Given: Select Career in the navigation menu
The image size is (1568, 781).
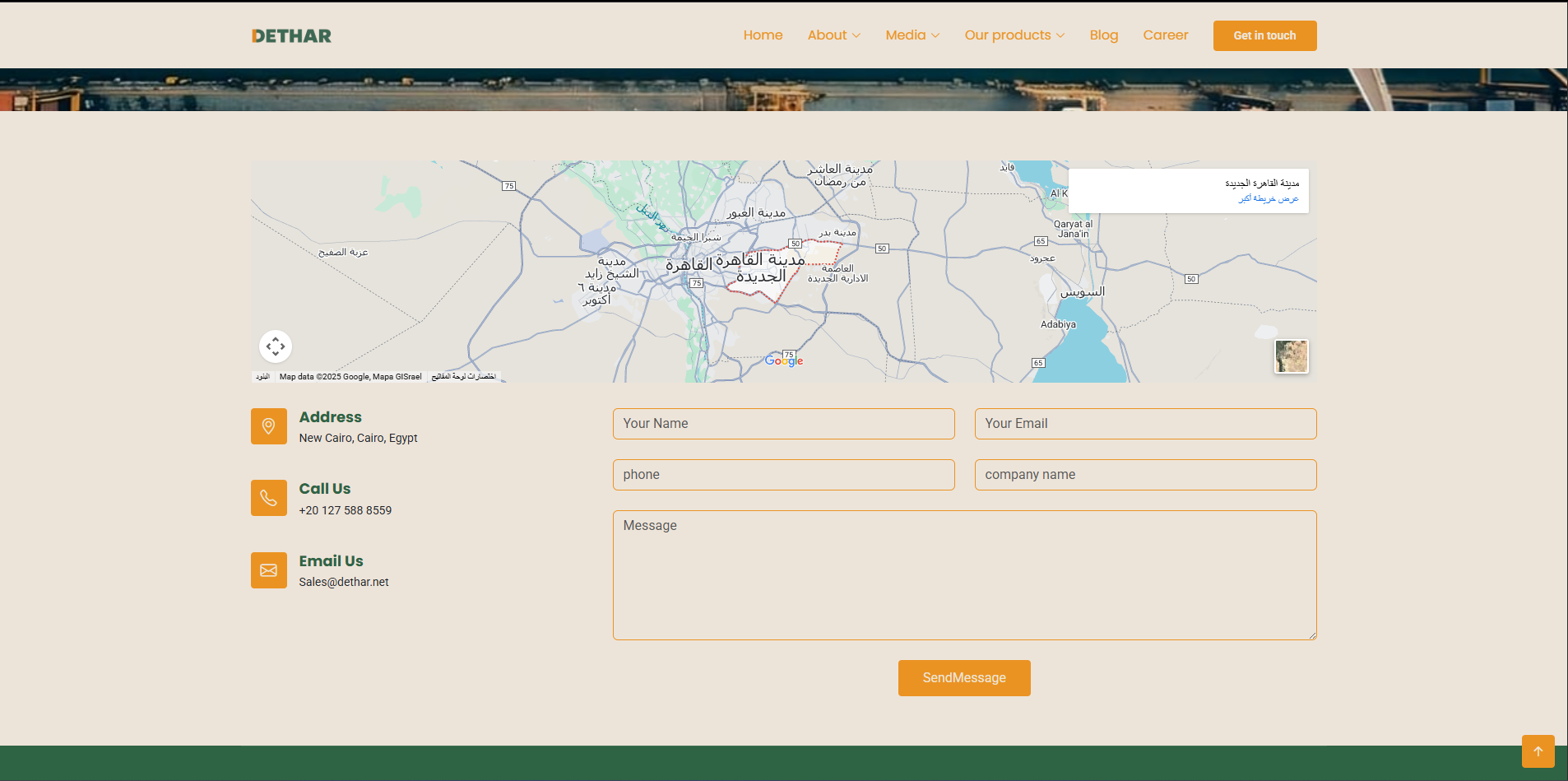Looking at the screenshot, I should pos(1165,35).
